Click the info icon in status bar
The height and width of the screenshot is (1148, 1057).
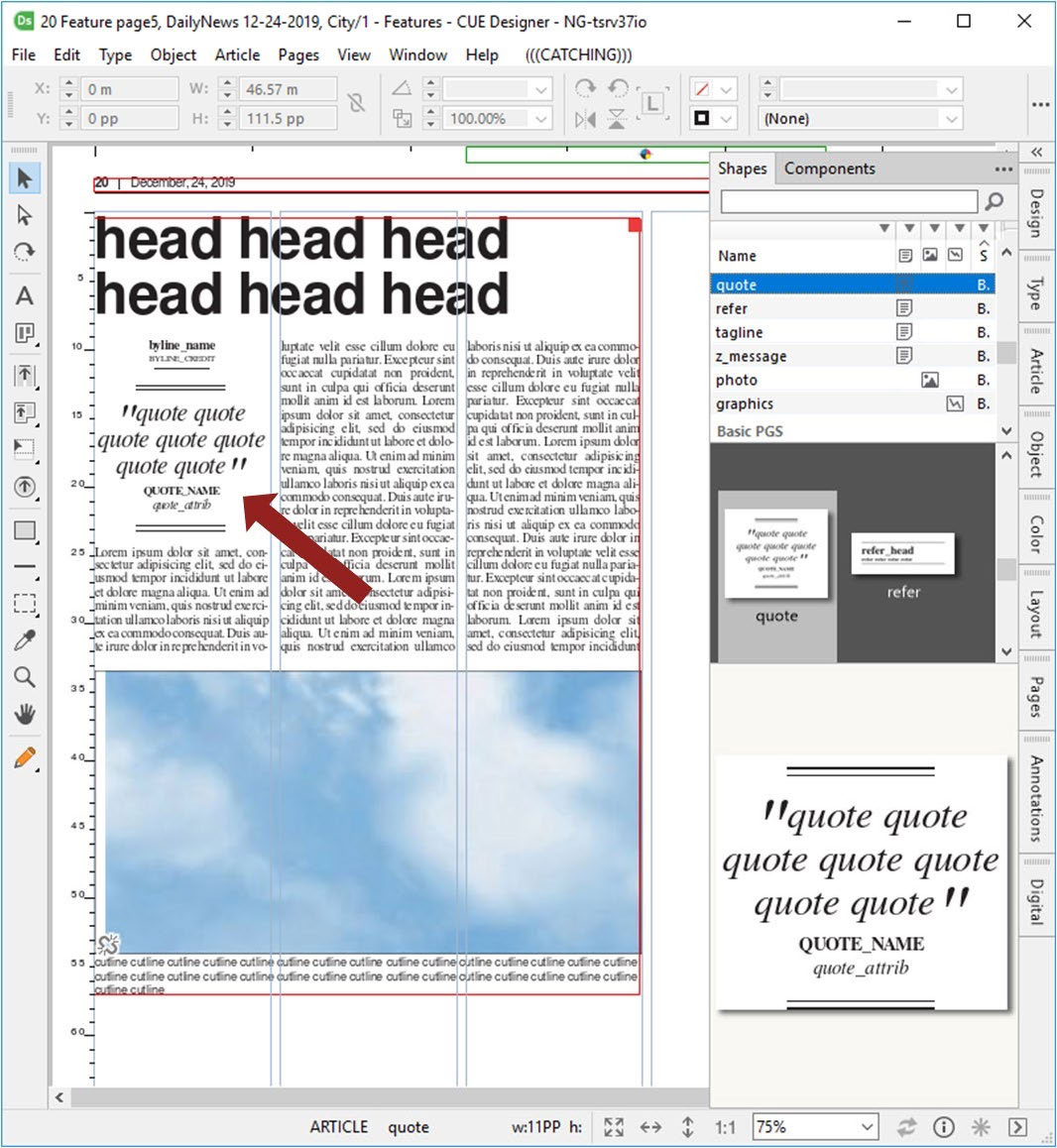944,1127
